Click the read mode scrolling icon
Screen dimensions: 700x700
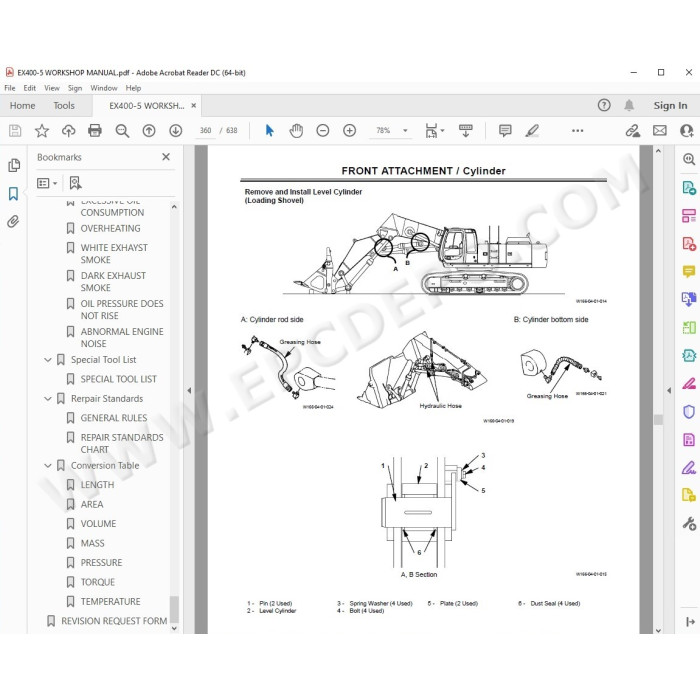[x=466, y=130]
